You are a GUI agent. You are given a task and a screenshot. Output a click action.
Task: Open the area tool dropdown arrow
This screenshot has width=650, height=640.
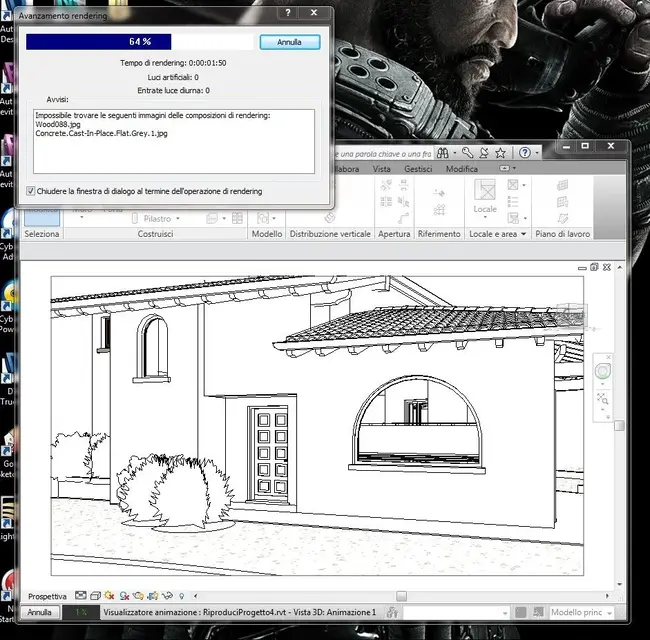525,218
